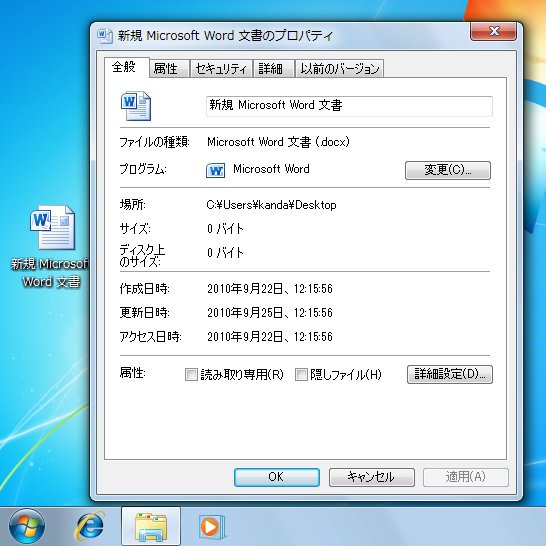Screen dimensions: 546x546
Task: Enable the 隠しファイル(H) checkbox
Action: tap(301, 375)
